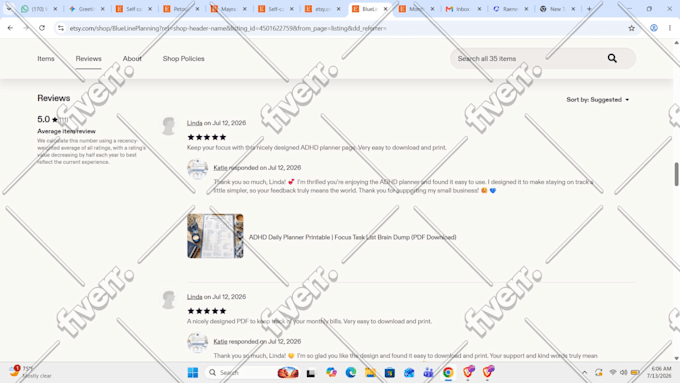Go back with the browser back arrow
Viewport: 680px width, 383px height.
click(10, 28)
